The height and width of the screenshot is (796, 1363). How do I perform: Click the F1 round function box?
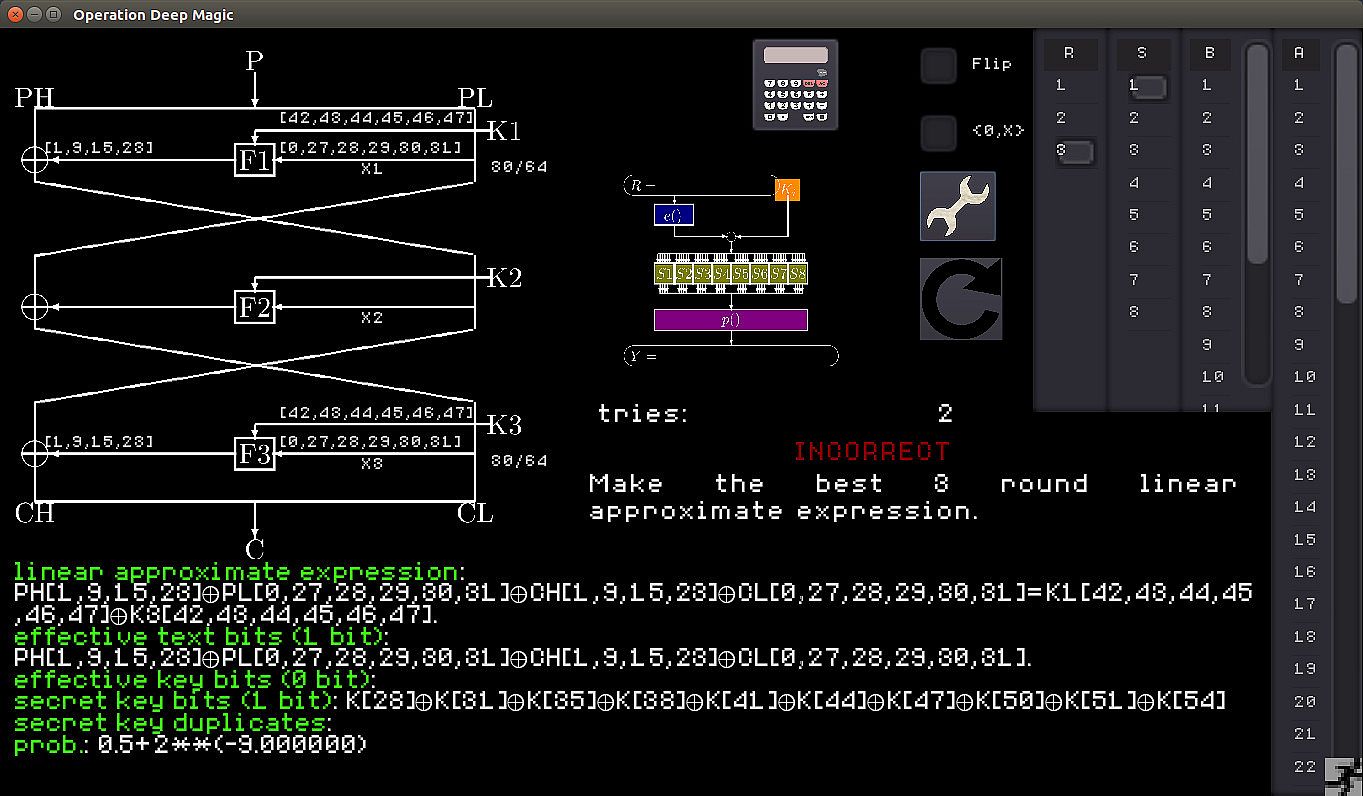coord(254,160)
